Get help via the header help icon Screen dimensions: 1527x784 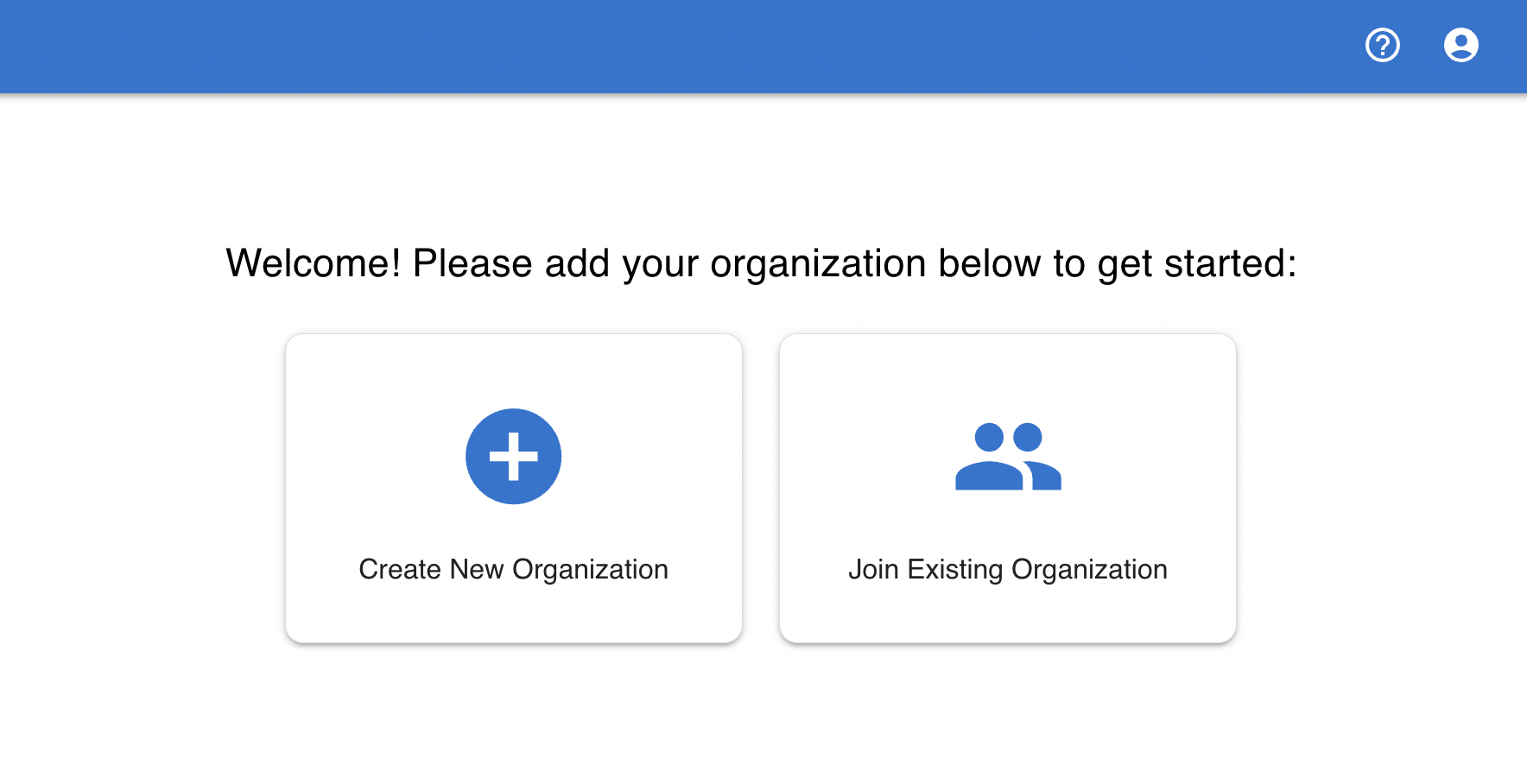point(1382,45)
